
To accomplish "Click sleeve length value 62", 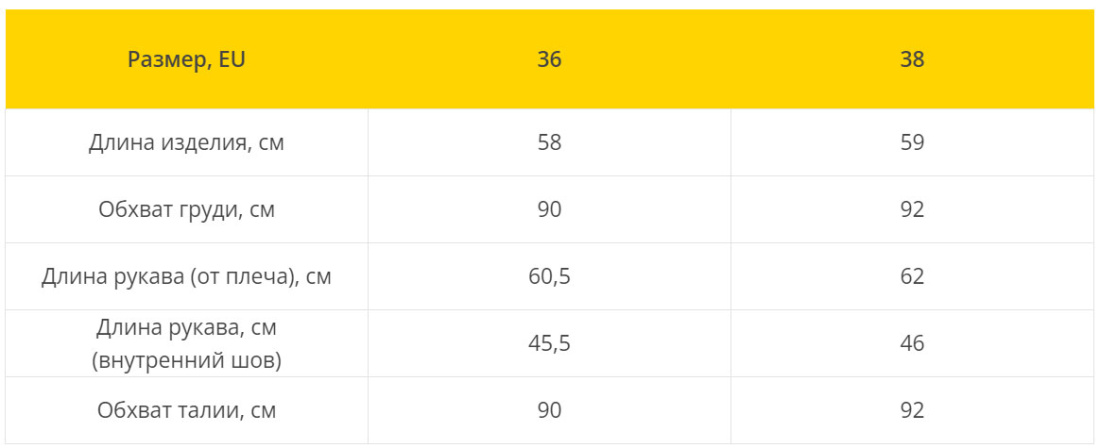I will tap(912, 277).
